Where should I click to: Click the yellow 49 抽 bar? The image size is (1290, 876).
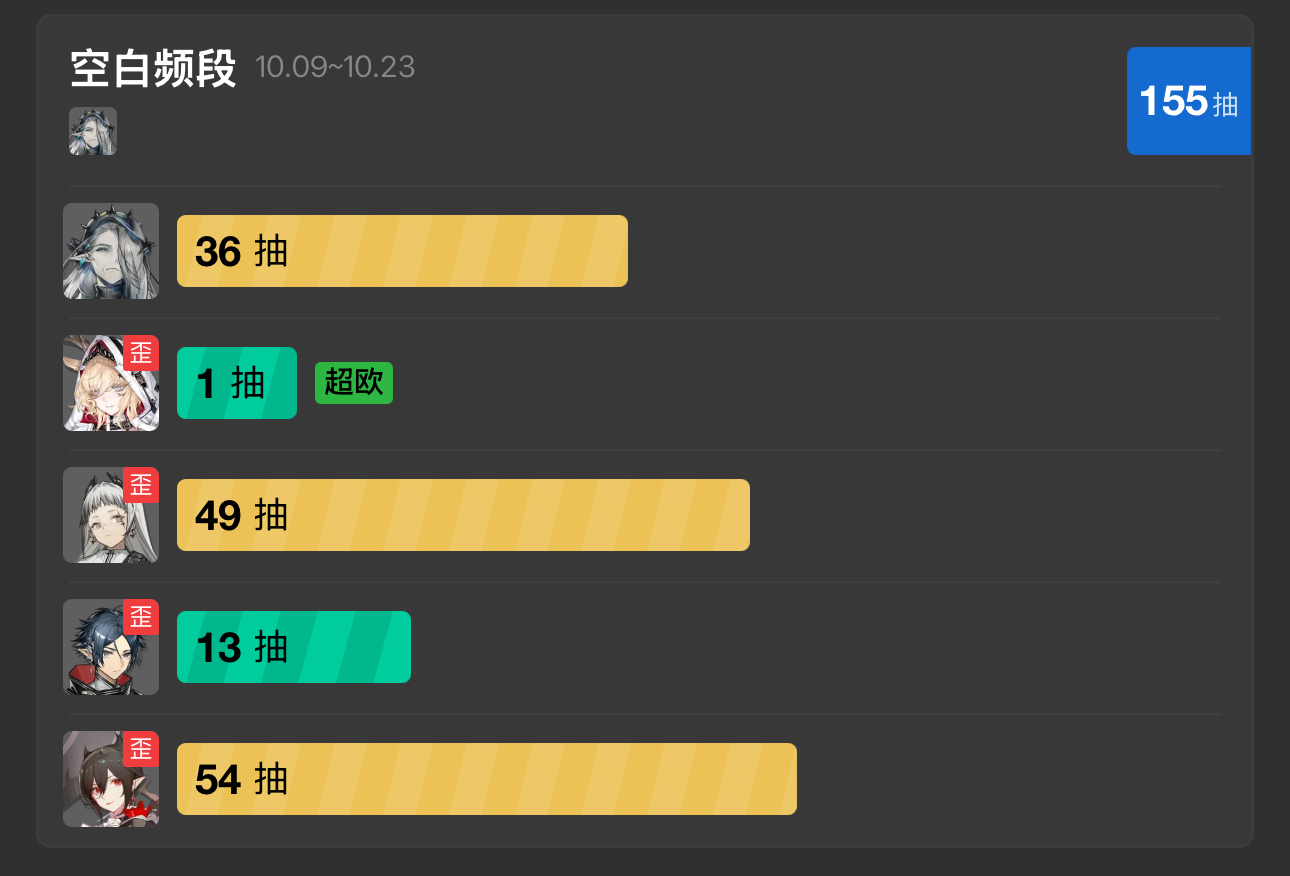click(463, 515)
